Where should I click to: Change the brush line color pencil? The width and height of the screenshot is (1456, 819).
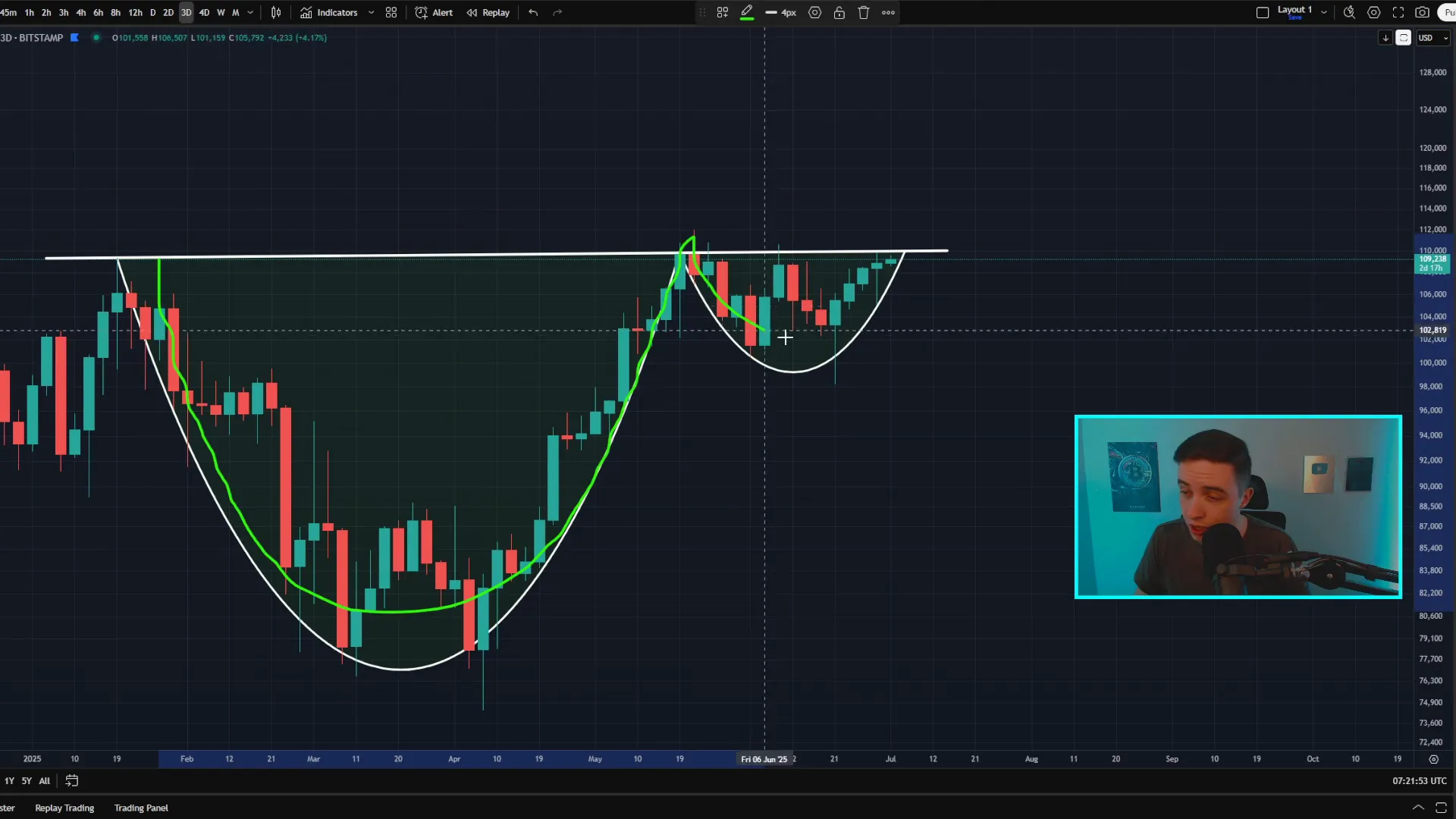click(747, 13)
